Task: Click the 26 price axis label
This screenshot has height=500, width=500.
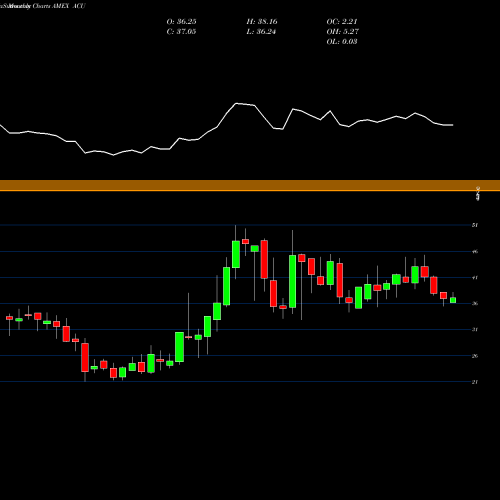Action: [x=475, y=356]
